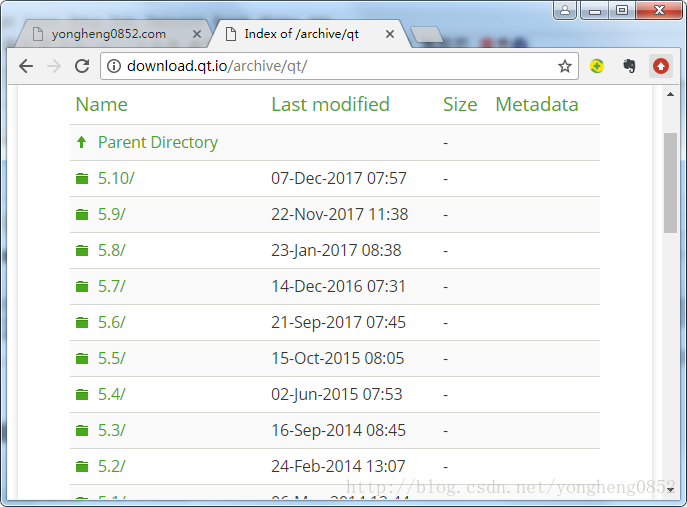687x507 pixels.
Task: Click the scrollbar down arrow
Action: [x=670, y=489]
